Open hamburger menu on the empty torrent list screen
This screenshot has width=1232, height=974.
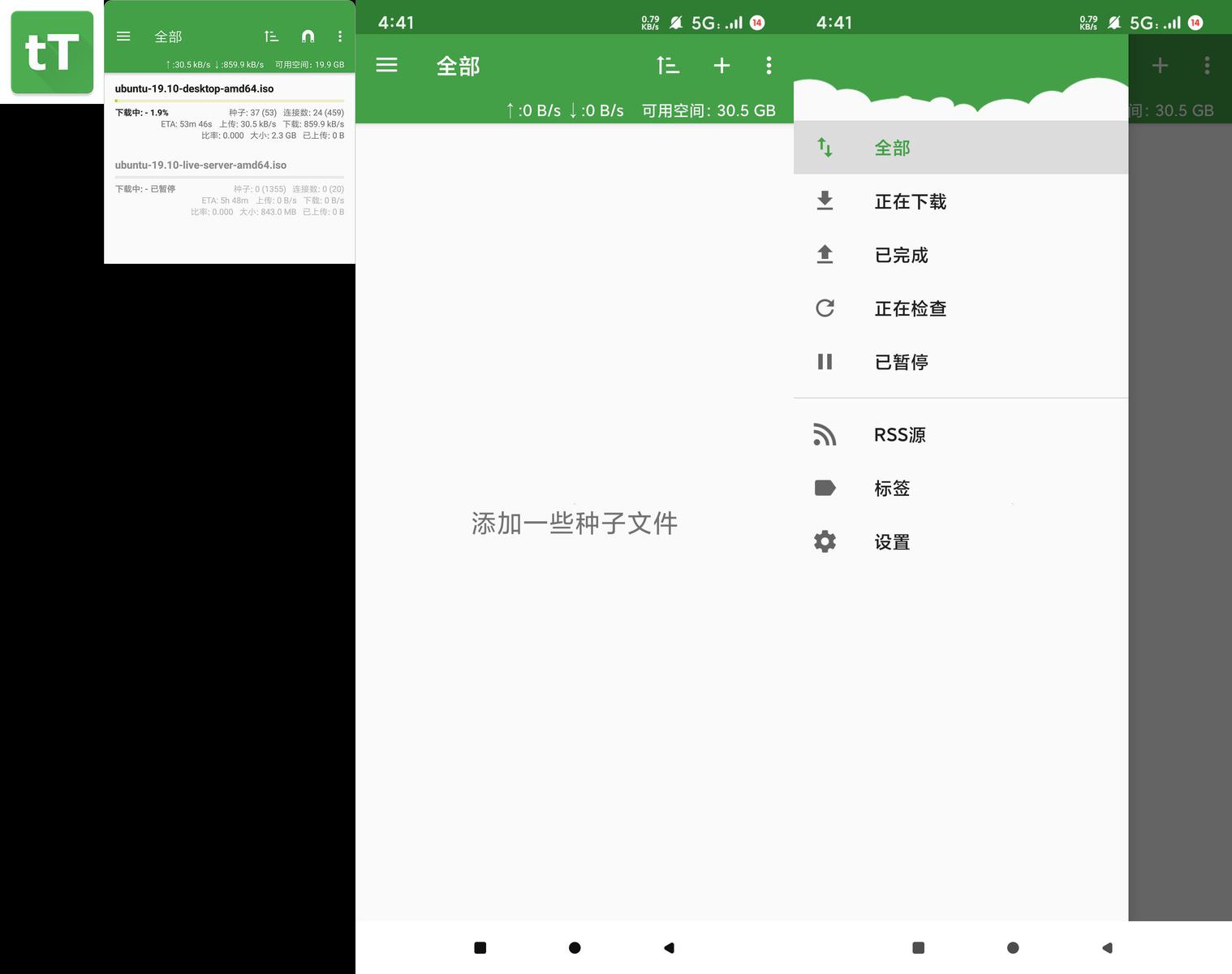pyautogui.click(x=387, y=66)
